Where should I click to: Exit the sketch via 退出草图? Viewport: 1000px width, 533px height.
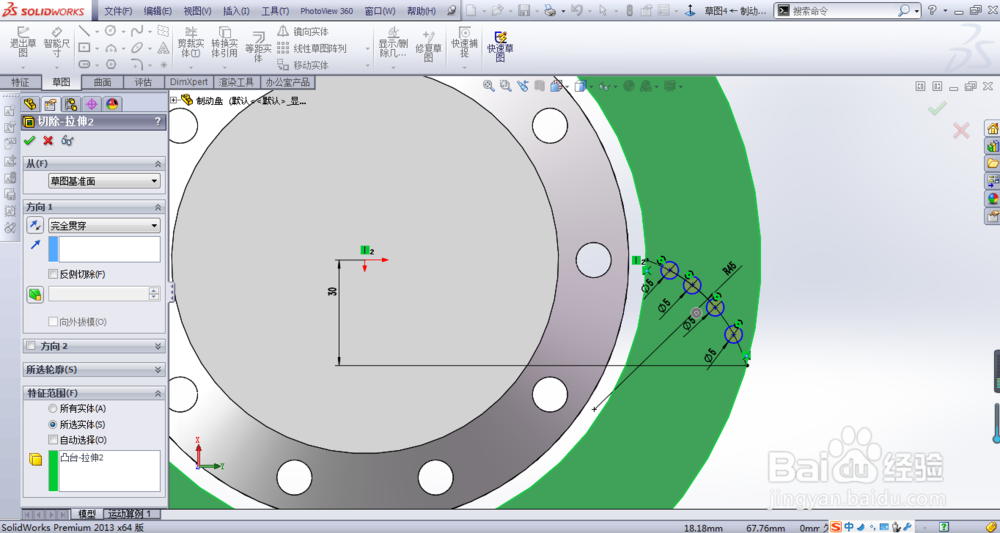23,42
